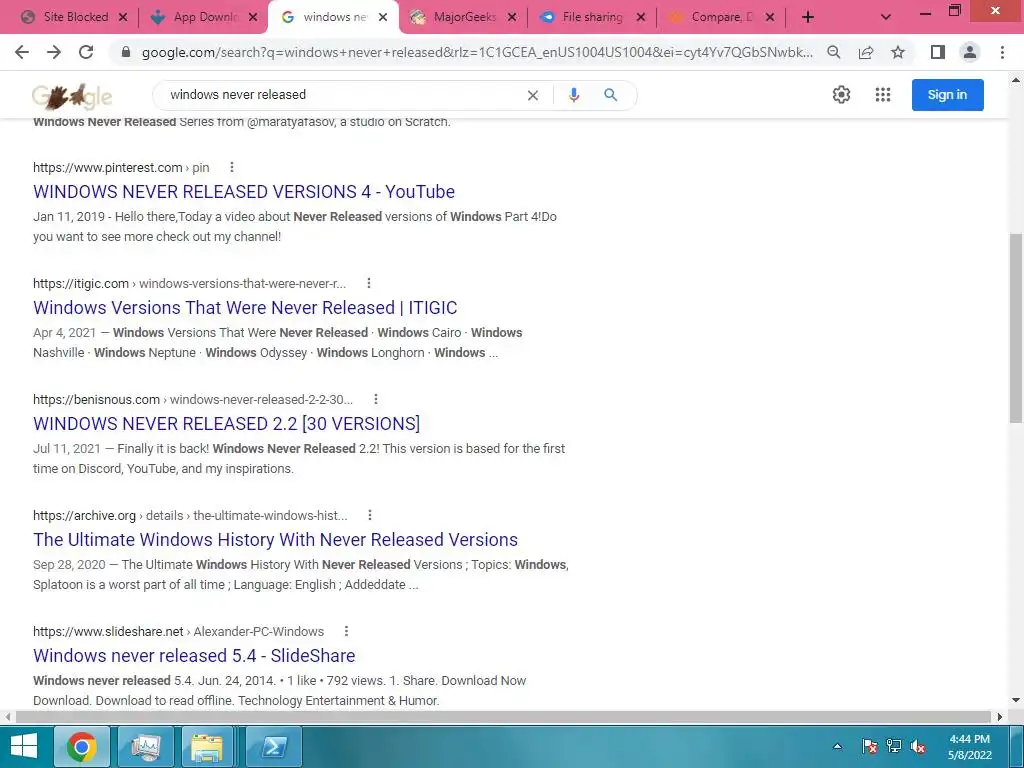
Task: Open muted volume tray icon
Action: 918,746
